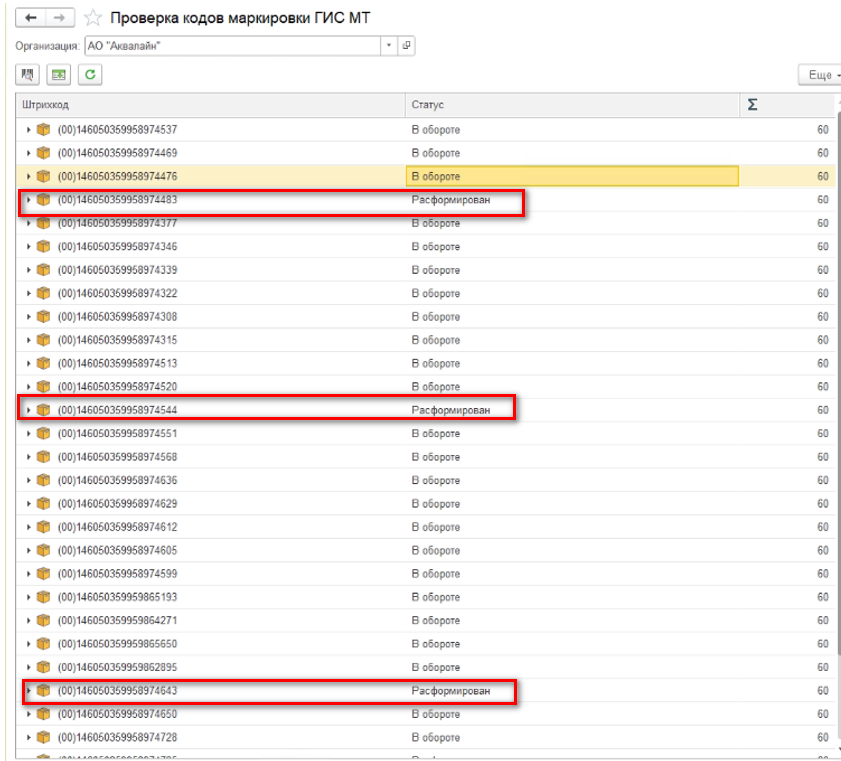Open the Организация dropdown list

(388, 46)
